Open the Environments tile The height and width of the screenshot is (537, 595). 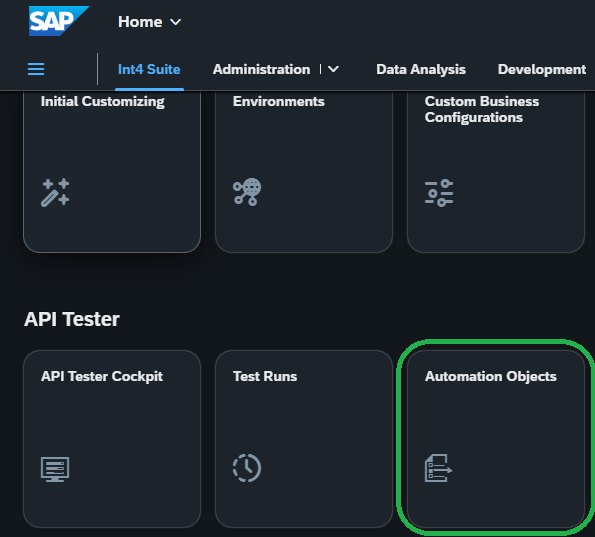[x=304, y=171]
